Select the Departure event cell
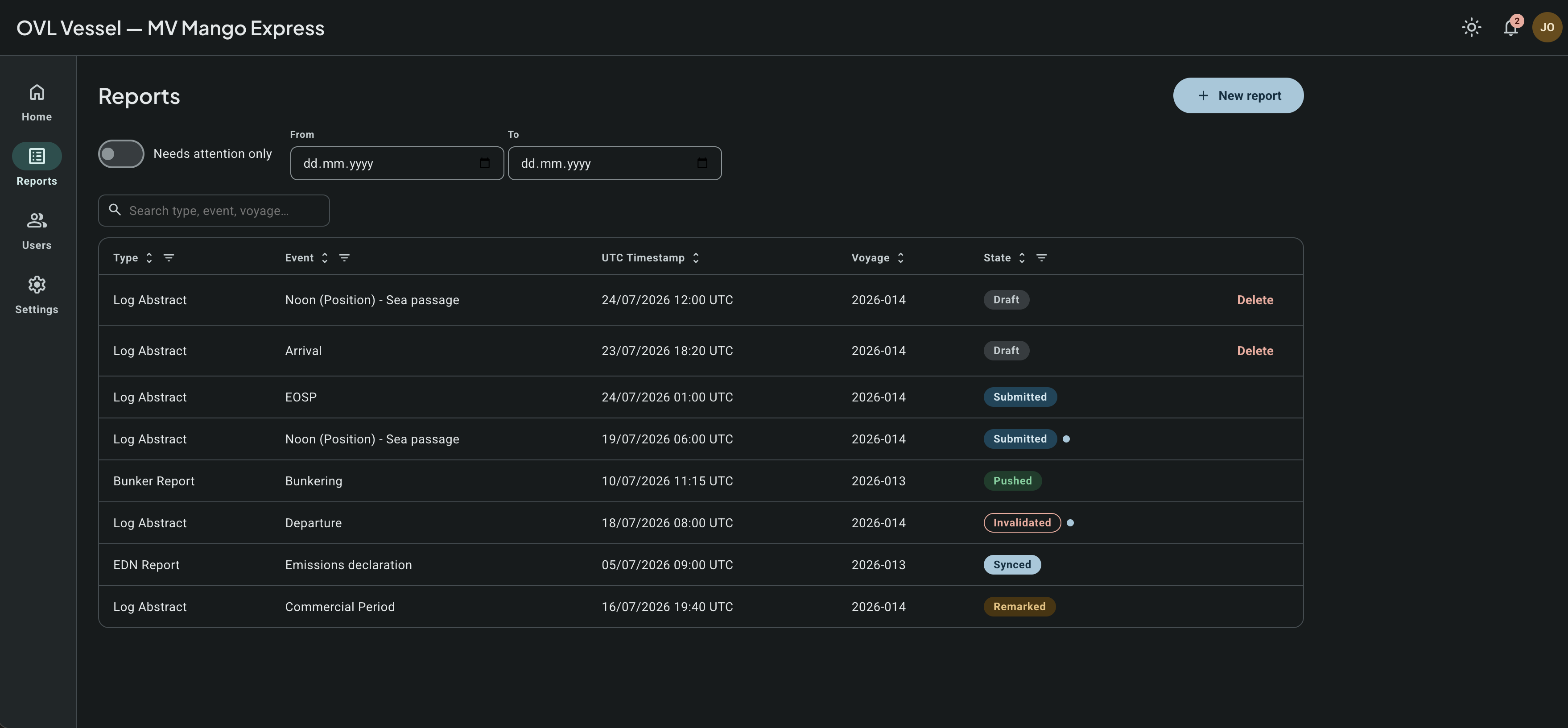Screen dimensions: 1568x728 click(313, 523)
